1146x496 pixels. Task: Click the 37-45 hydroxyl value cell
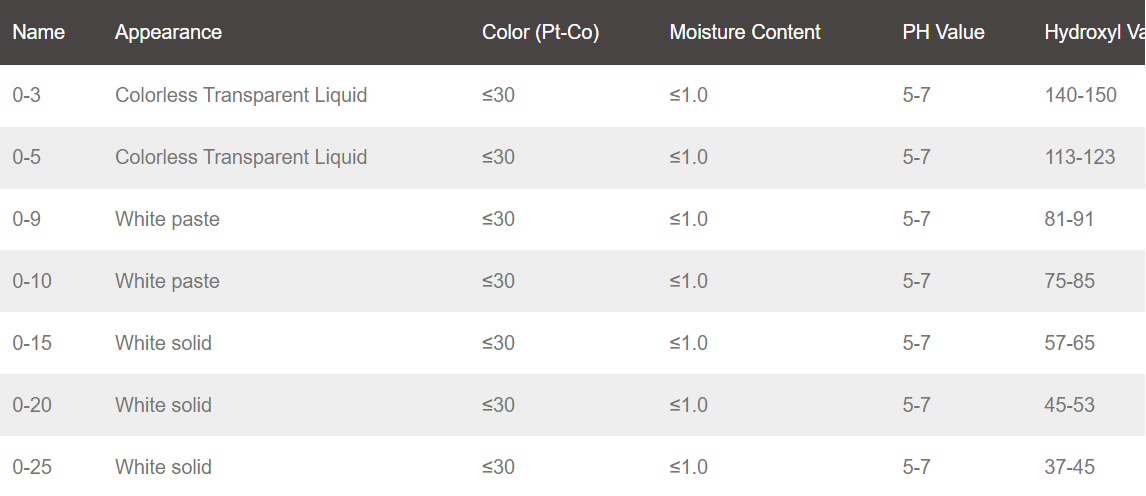[x=1069, y=468]
